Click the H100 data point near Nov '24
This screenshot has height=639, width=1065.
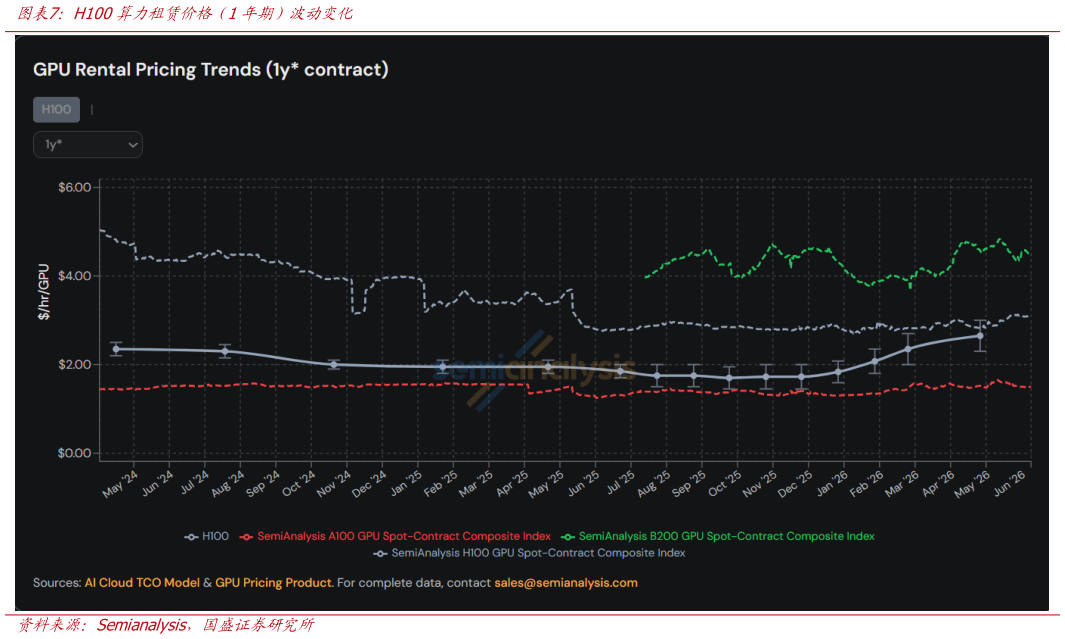click(x=333, y=365)
